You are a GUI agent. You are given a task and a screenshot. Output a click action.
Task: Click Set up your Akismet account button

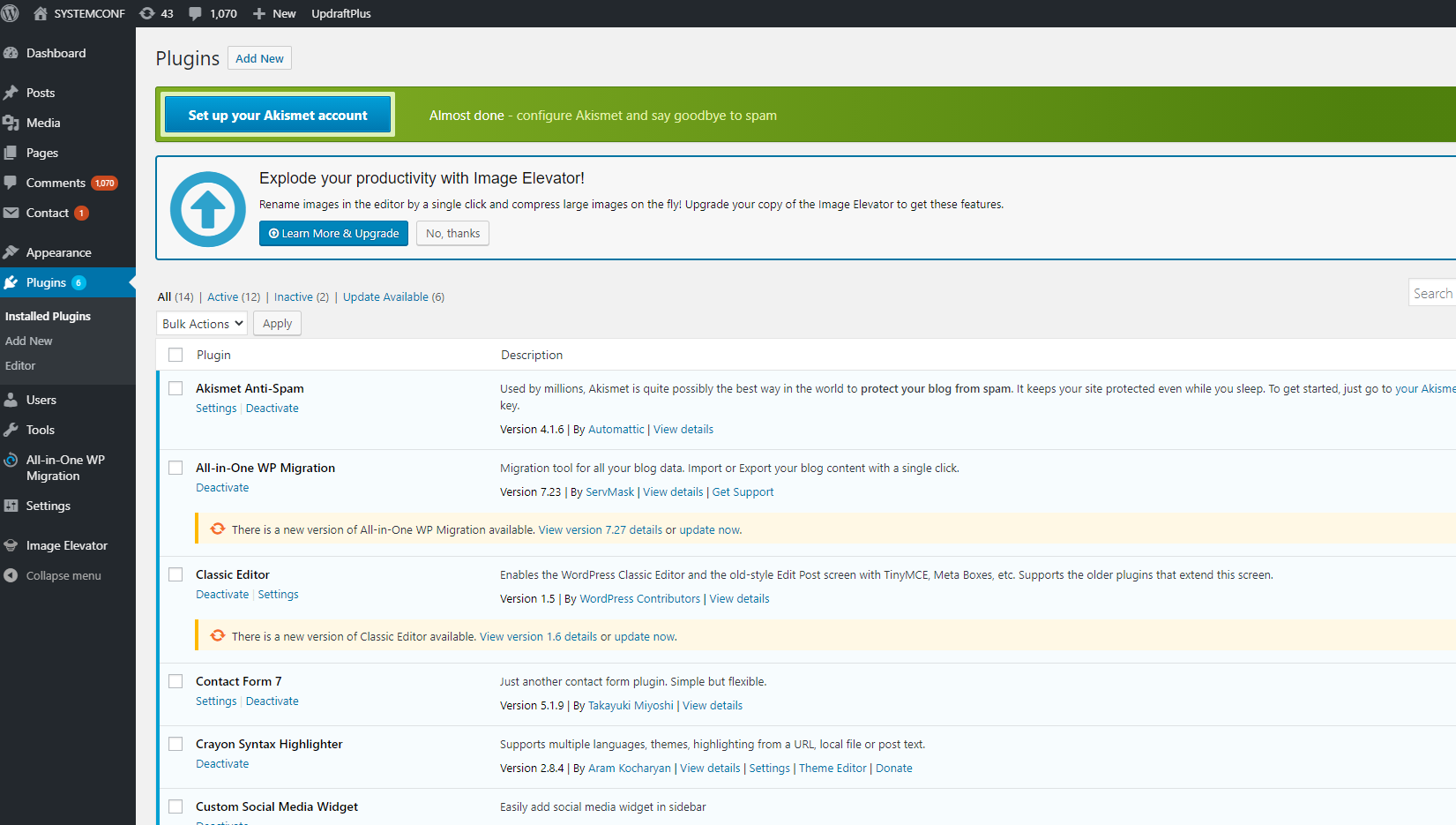click(x=278, y=115)
